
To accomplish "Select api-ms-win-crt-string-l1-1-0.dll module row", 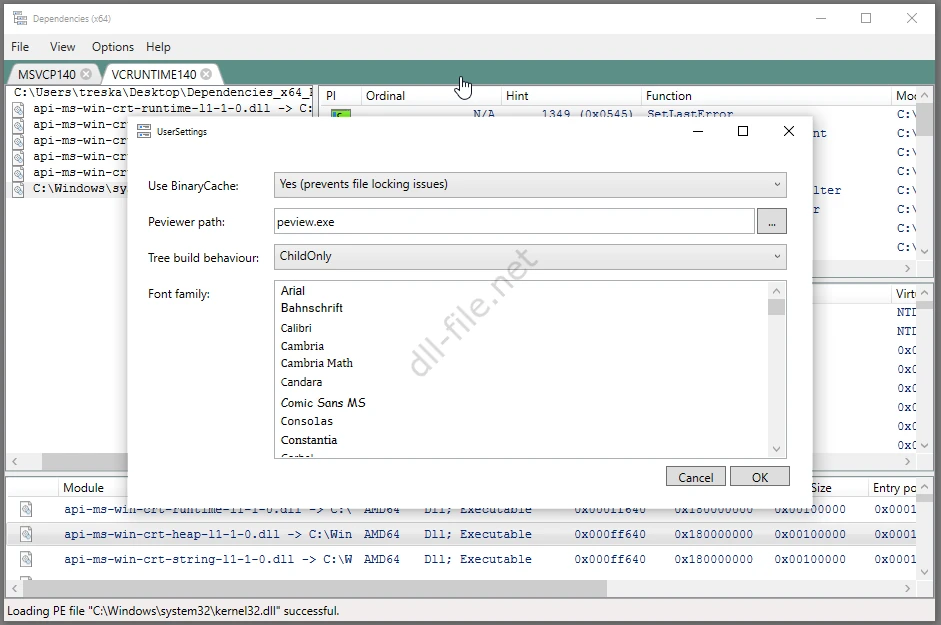I will [461, 559].
